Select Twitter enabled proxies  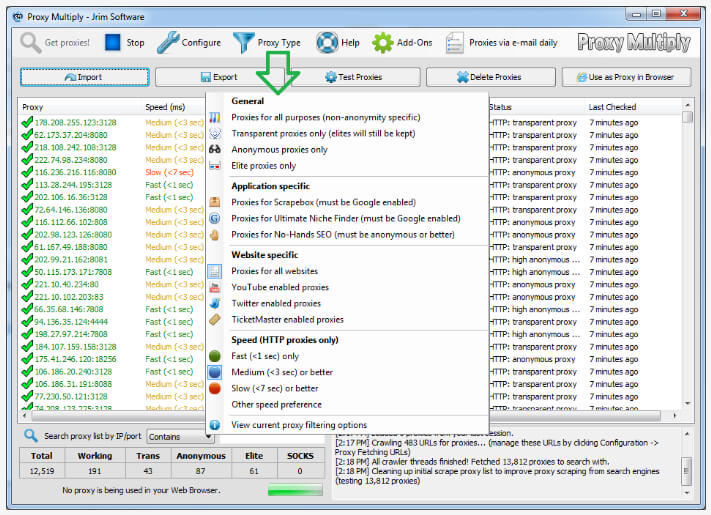point(276,303)
